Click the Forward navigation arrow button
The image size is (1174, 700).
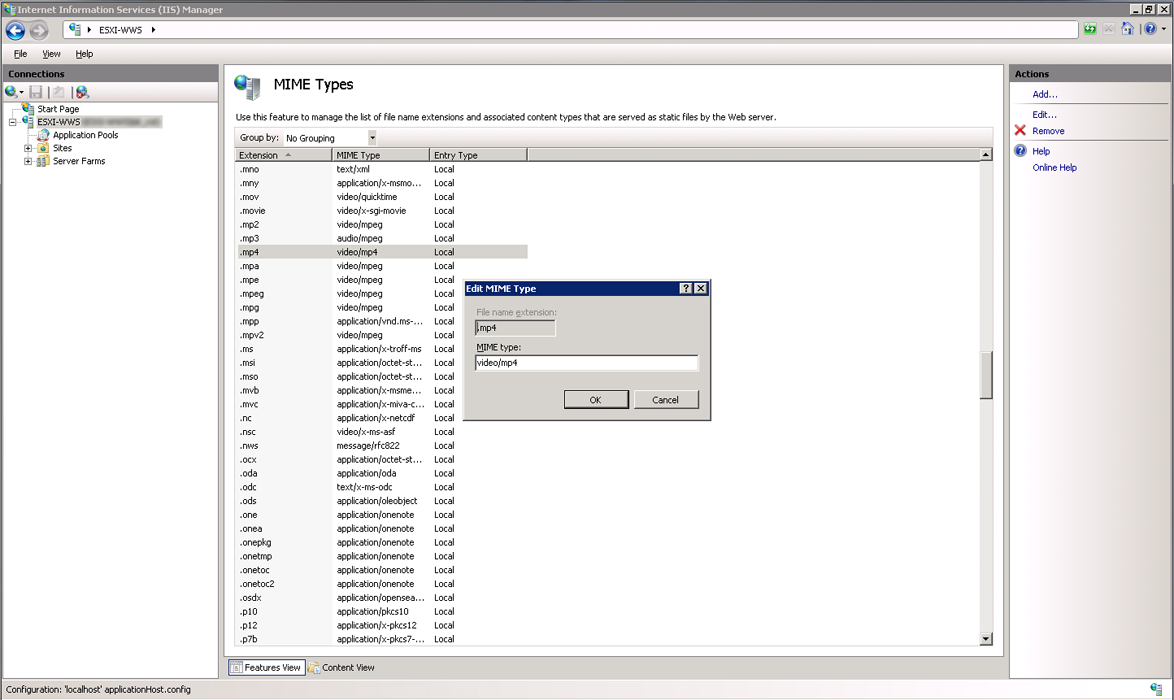pos(39,30)
